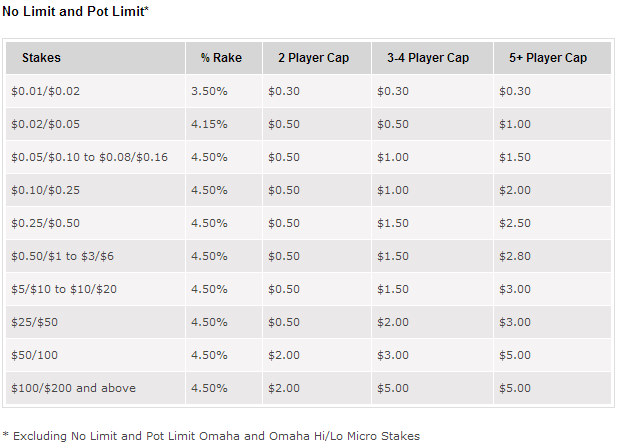Screen dimensions: 617x446
Task: Click the "No Limit and Pot Limit" heading
Action: pos(75,11)
